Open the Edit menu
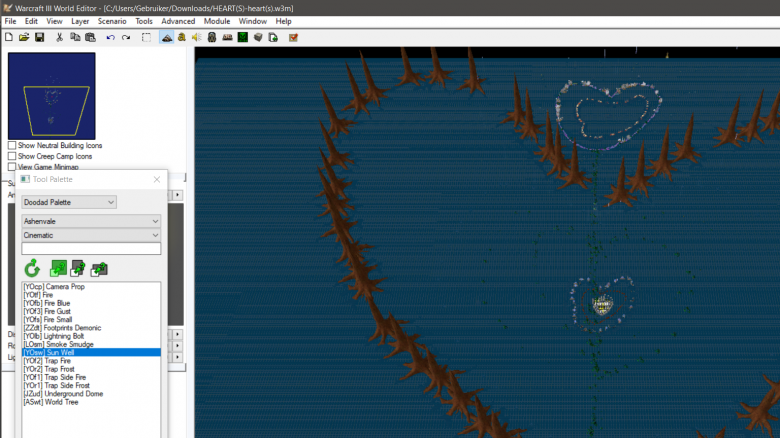Screen dimensions: 780x438 (31, 21)
